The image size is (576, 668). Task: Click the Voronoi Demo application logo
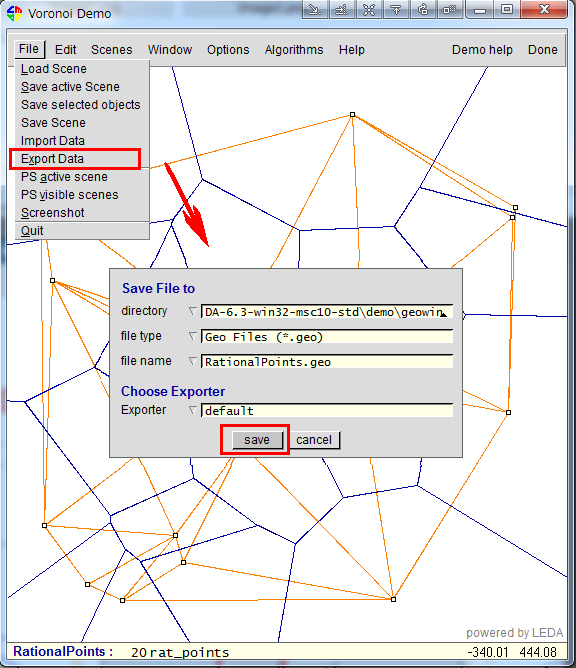coord(14,13)
